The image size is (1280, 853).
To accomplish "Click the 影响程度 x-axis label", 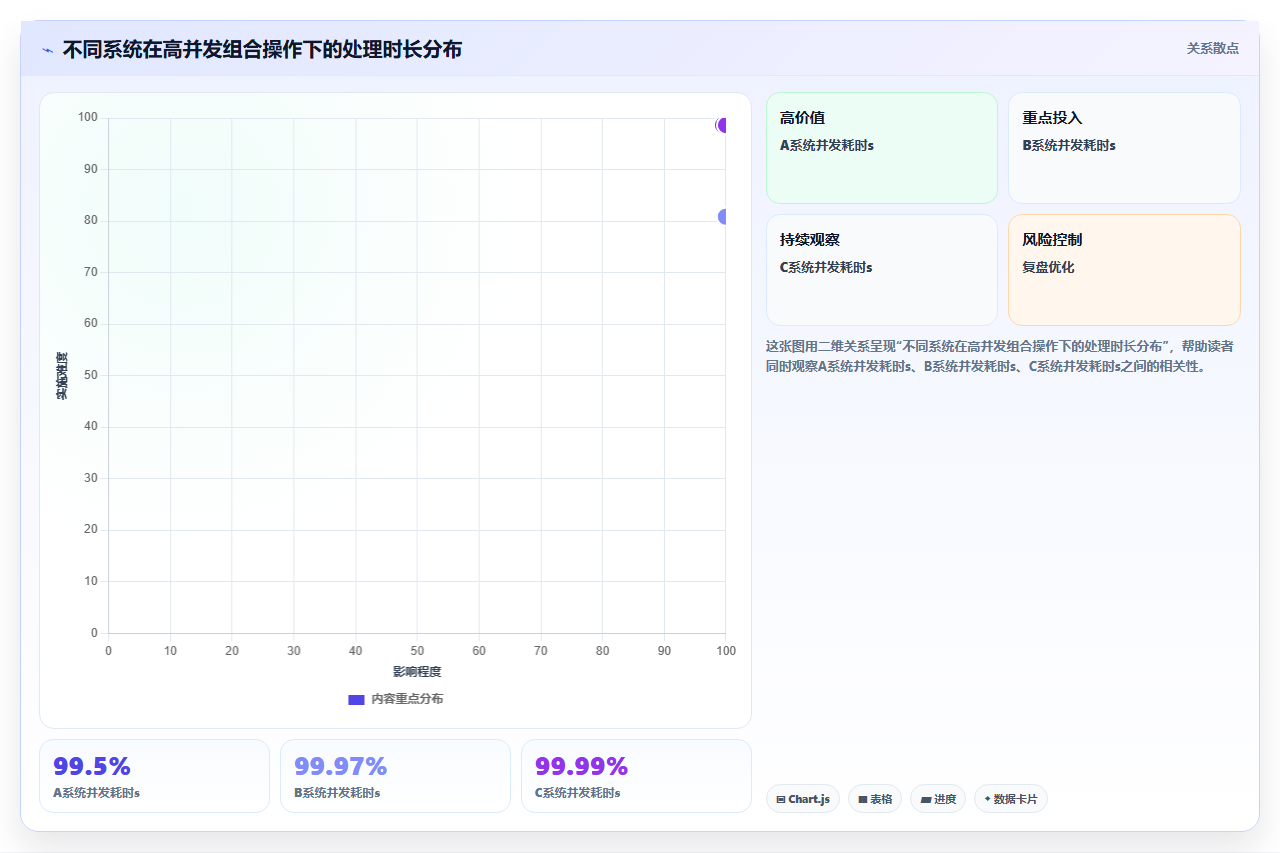I will point(417,672).
